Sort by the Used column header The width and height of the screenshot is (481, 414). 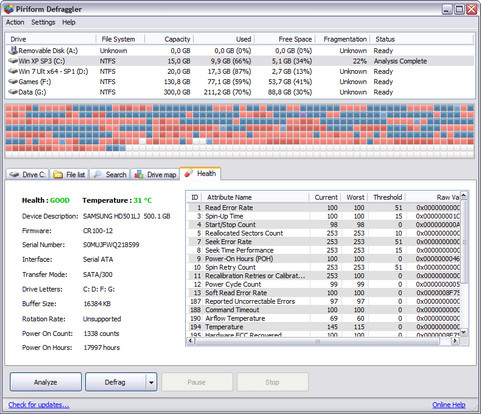tap(224, 39)
